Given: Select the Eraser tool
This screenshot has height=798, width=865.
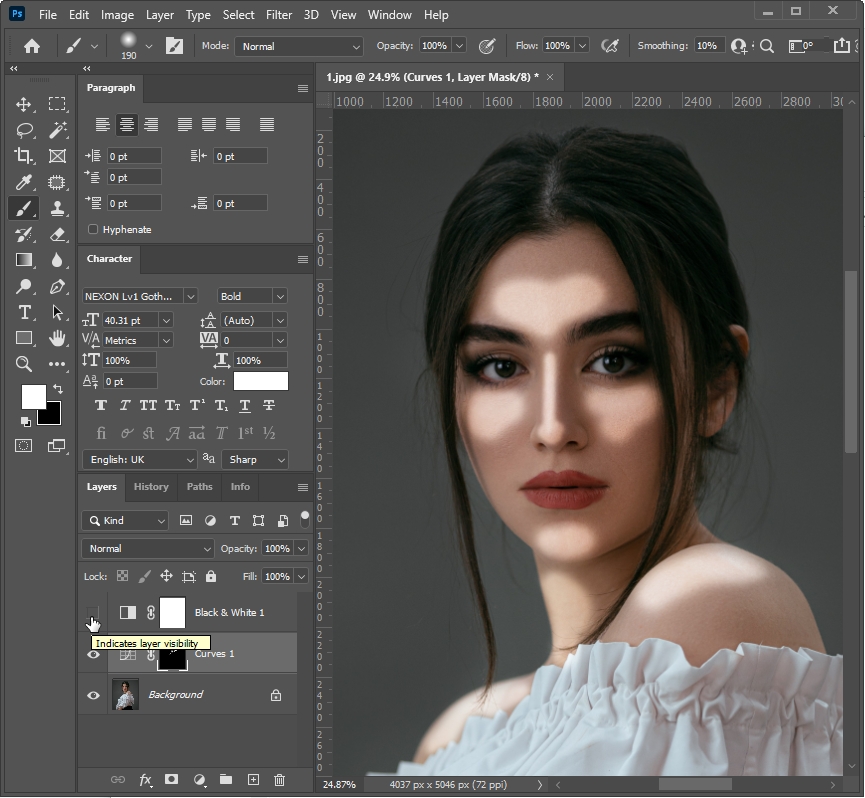Looking at the screenshot, I should tap(57, 234).
